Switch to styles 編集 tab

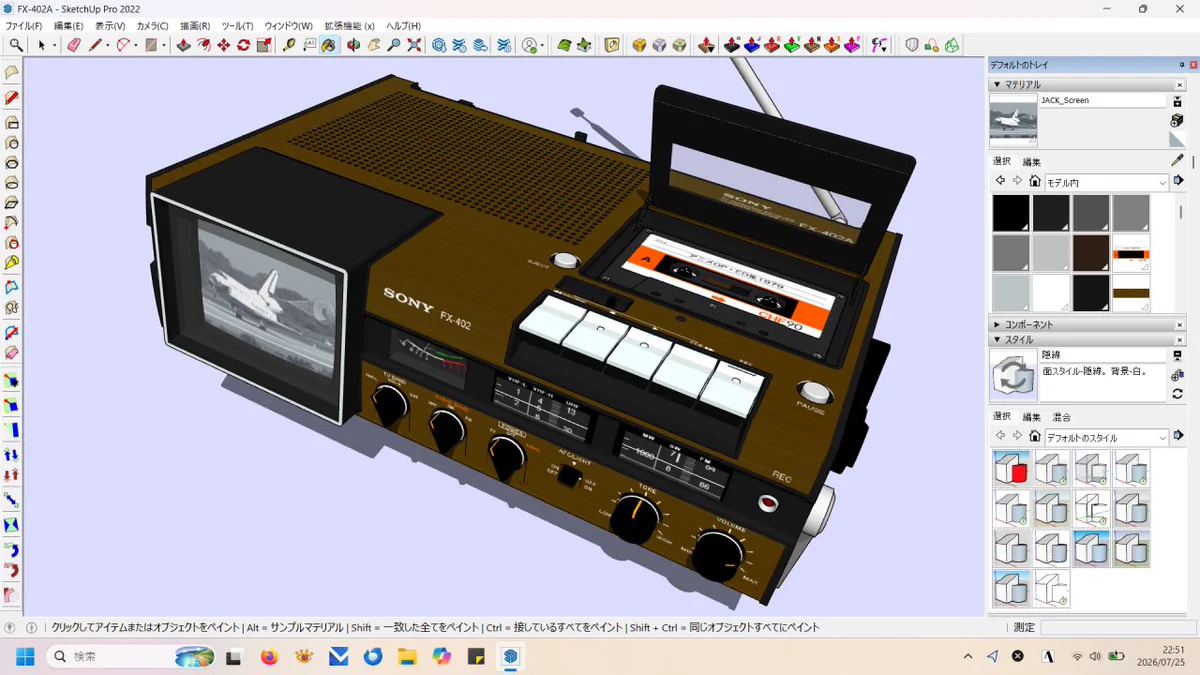[1031, 416]
